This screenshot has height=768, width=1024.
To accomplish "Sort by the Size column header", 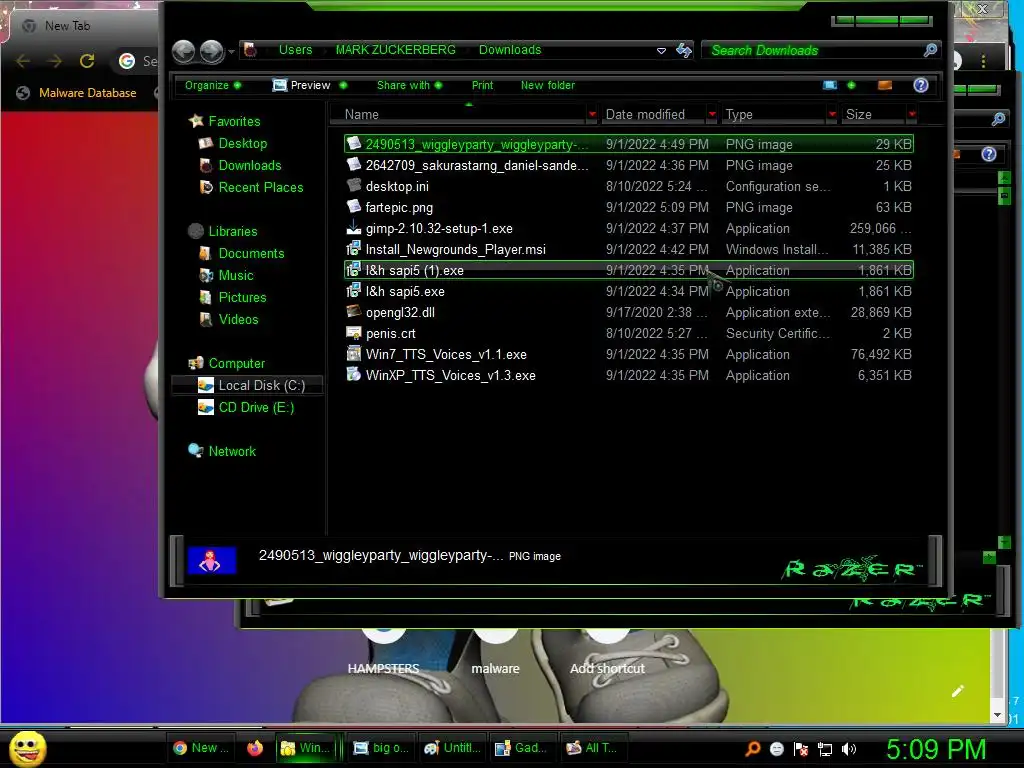I will (859, 114).
